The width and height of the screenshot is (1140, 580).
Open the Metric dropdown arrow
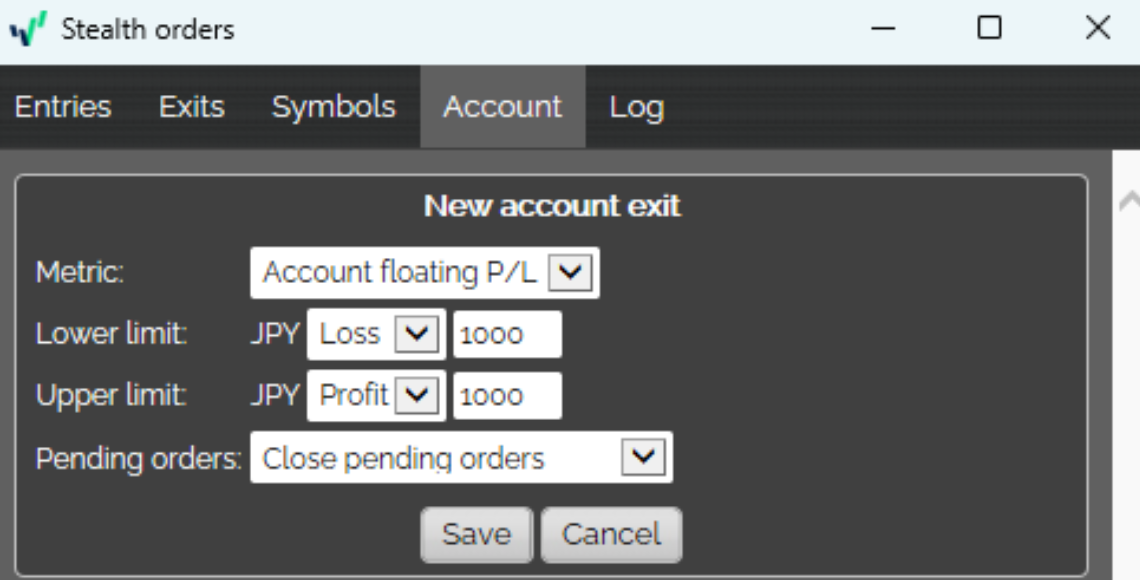[x=571, y=273]
